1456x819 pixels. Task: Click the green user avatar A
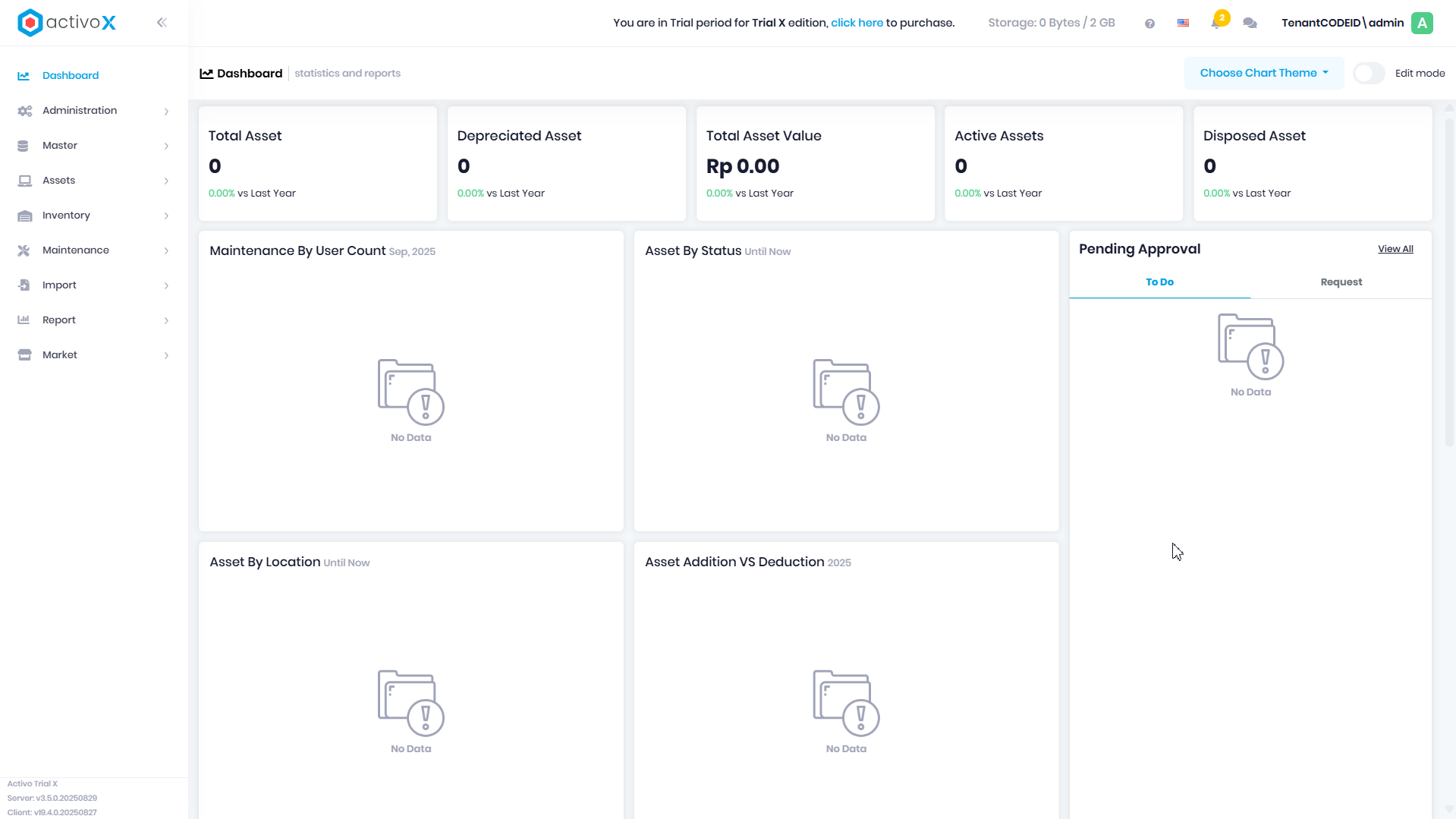pyautogui.click(x=1422, y=23)
